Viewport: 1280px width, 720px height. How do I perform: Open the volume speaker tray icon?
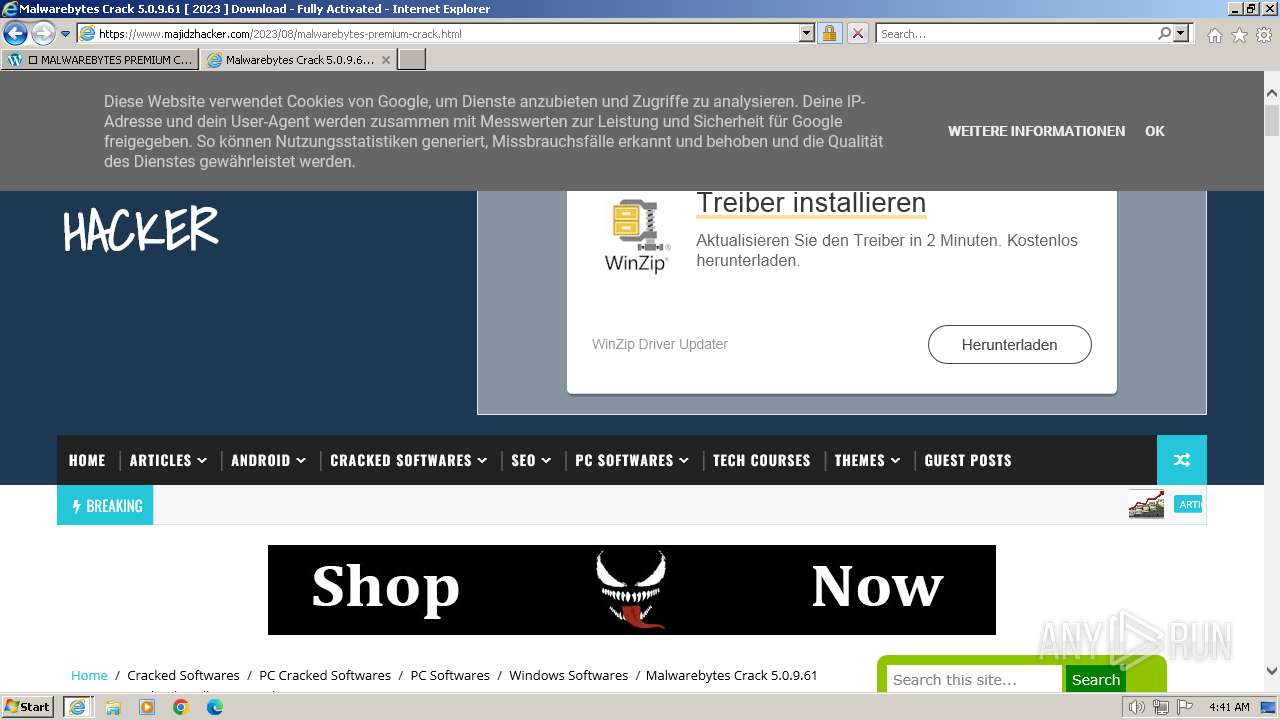(1136, 707)
